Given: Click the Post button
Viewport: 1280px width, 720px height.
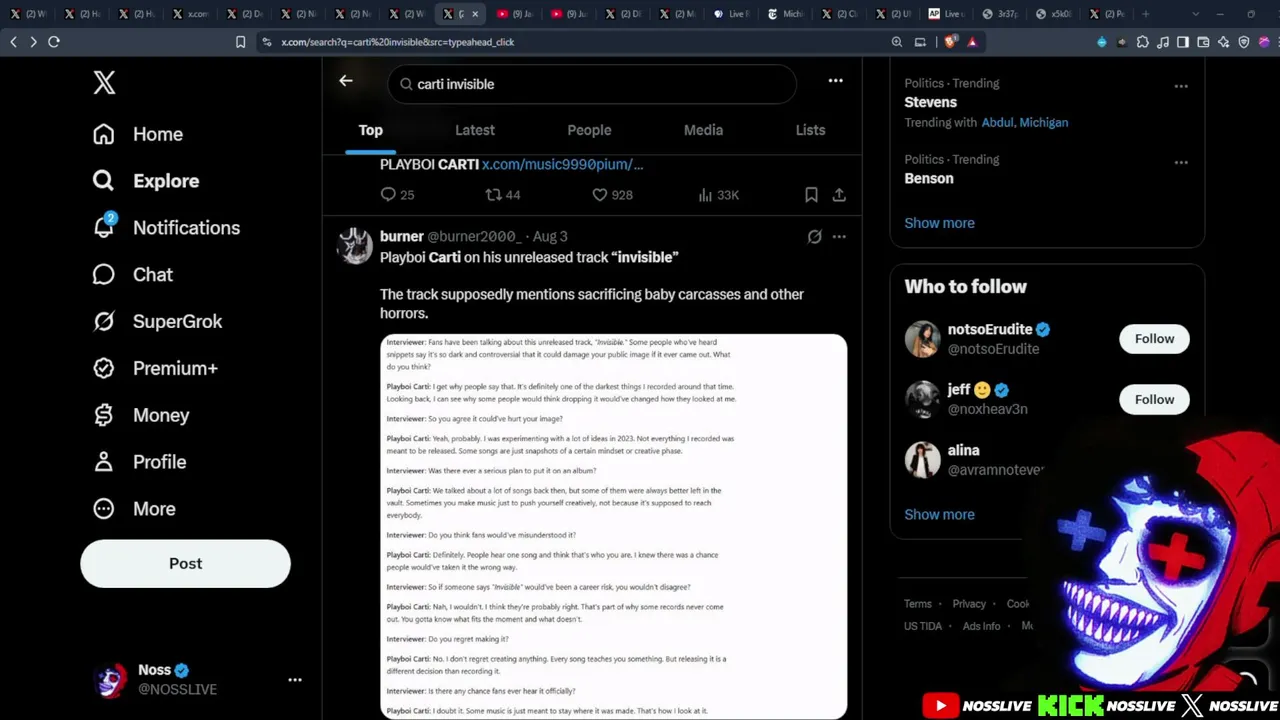Looking at the screenshot, I should pos(185,564).
